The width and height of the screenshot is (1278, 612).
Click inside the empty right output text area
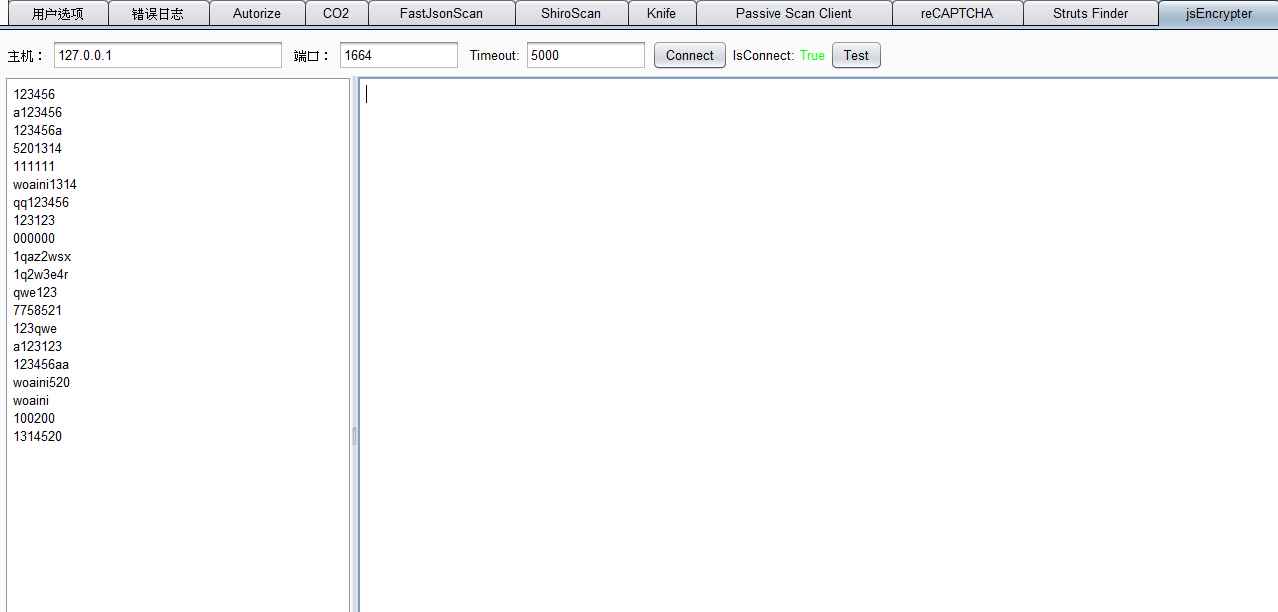click(818, 345)
